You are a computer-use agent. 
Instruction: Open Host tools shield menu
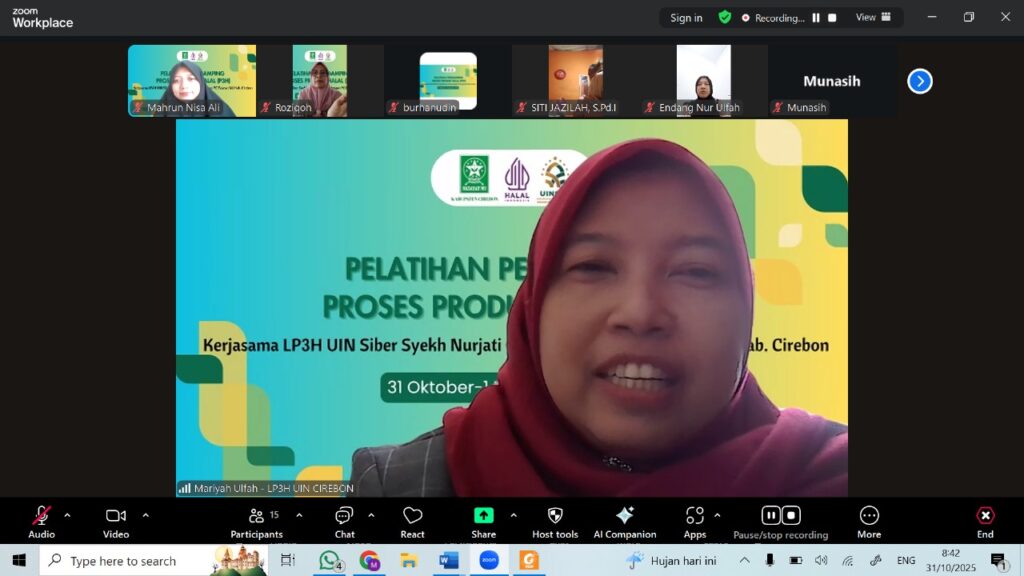[555, 518]
